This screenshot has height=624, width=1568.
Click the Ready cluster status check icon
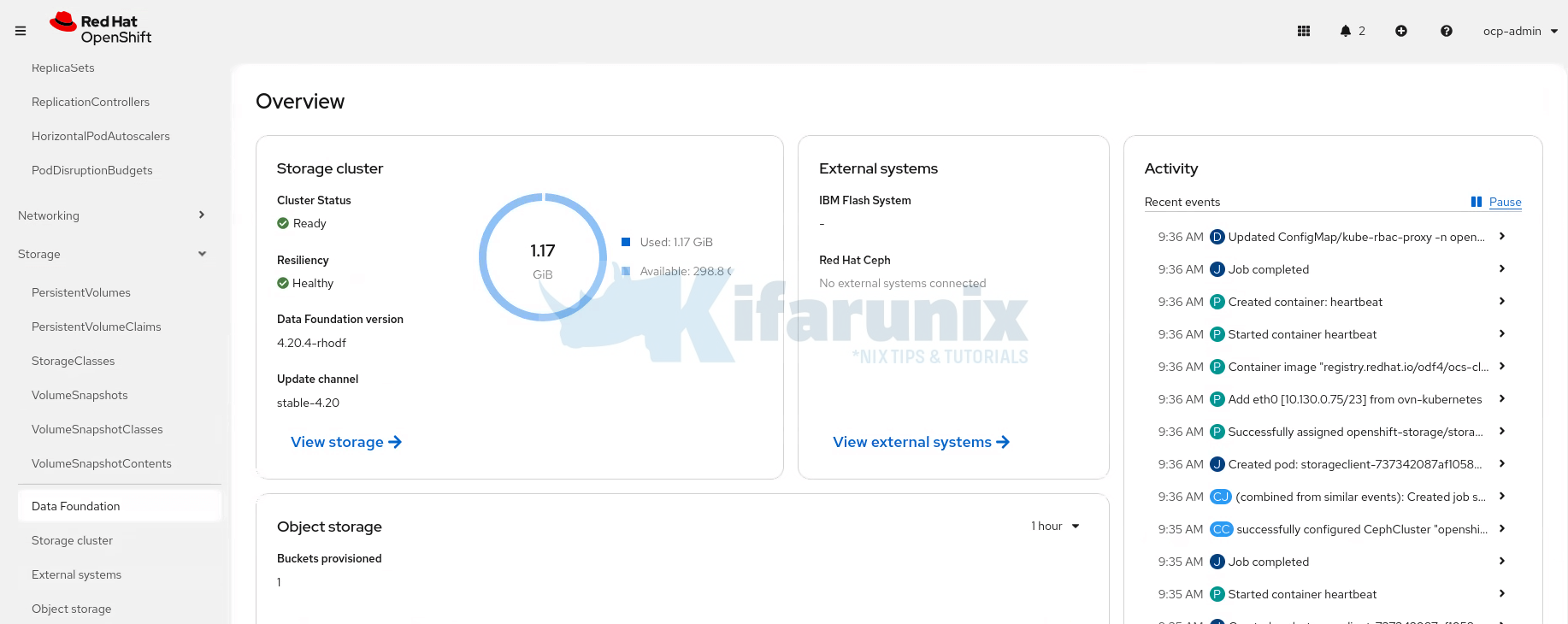click(283, 223)
